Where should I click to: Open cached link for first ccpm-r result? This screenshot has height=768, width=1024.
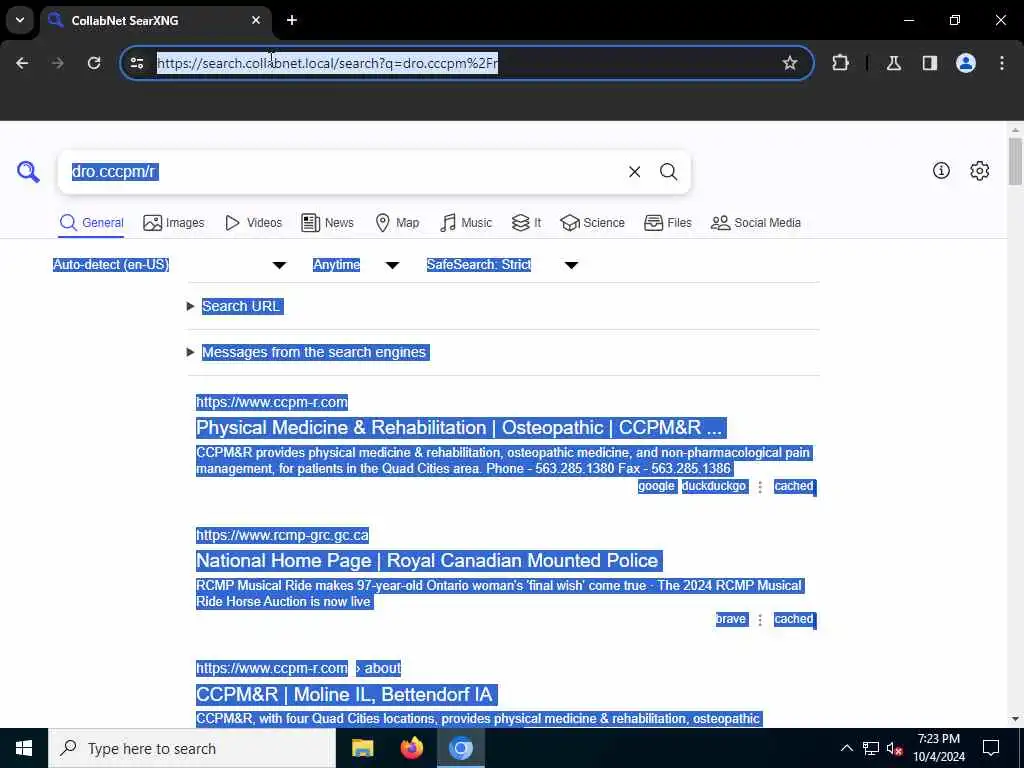(x=794, y=487)
